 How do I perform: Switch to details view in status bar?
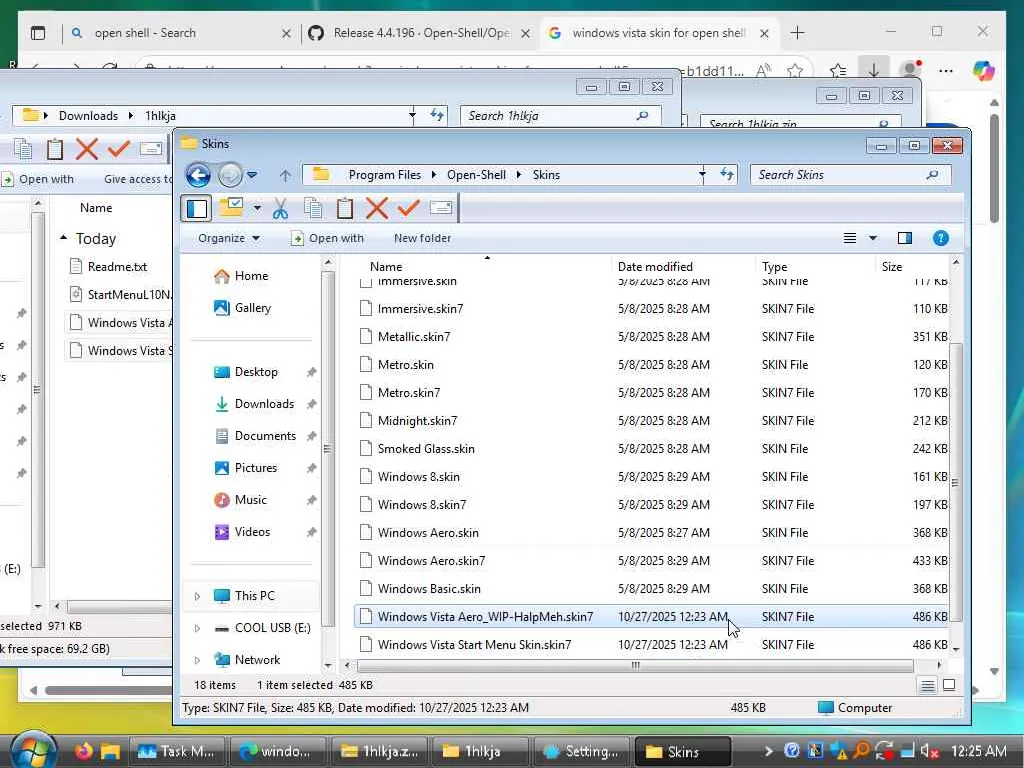click(927, 685)
